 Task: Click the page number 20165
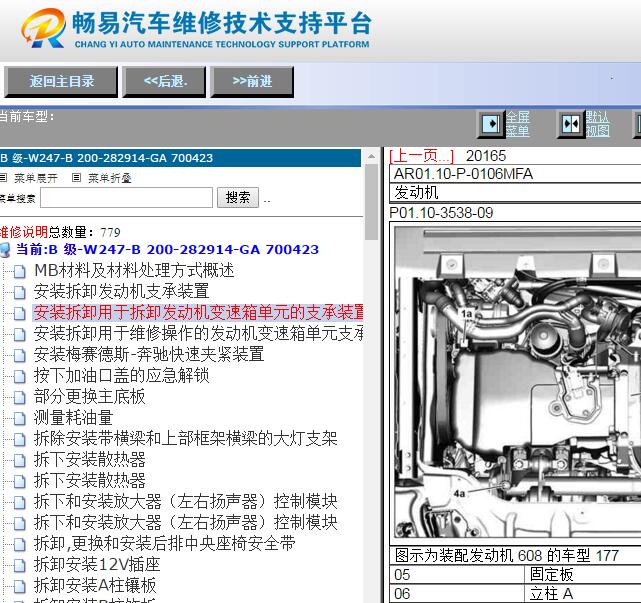(x=486, y=156)
